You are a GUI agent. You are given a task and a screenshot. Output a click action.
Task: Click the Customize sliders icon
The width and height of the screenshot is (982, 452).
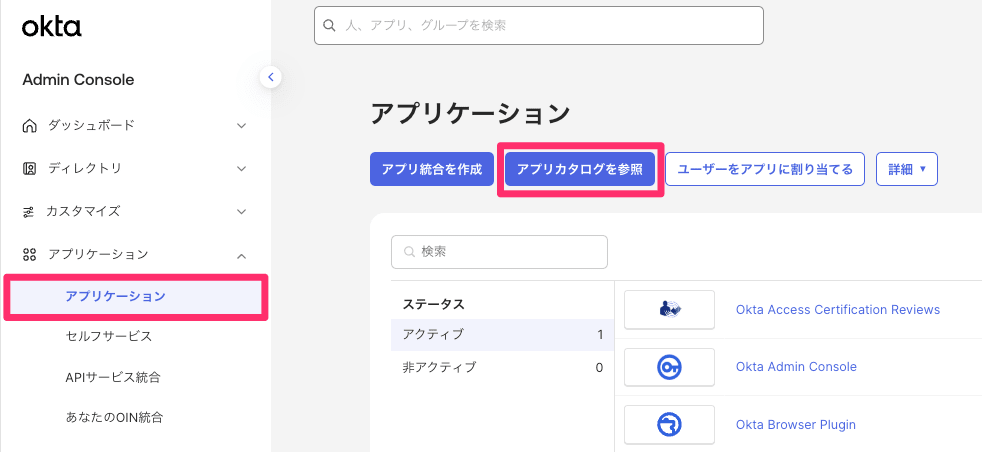[30, 212]
